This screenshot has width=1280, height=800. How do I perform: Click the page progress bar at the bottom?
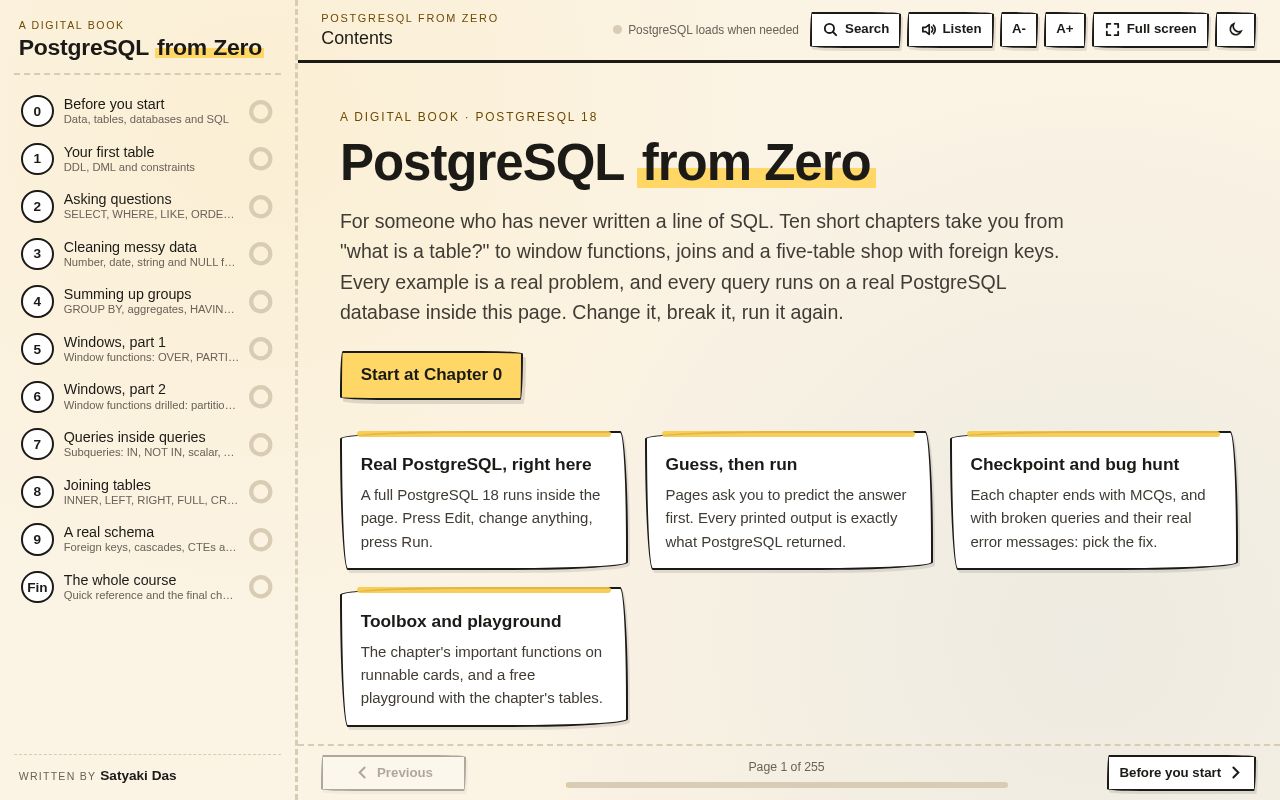[787, 785]
